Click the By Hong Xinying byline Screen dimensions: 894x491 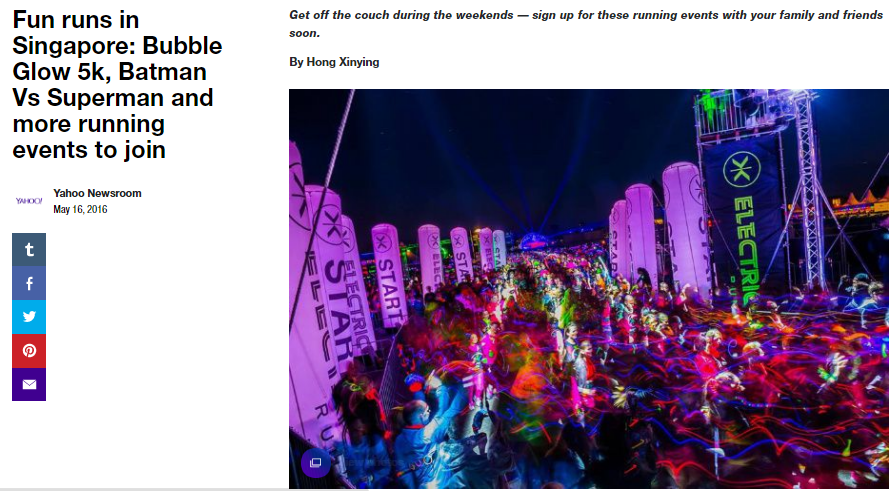(334, 62)
